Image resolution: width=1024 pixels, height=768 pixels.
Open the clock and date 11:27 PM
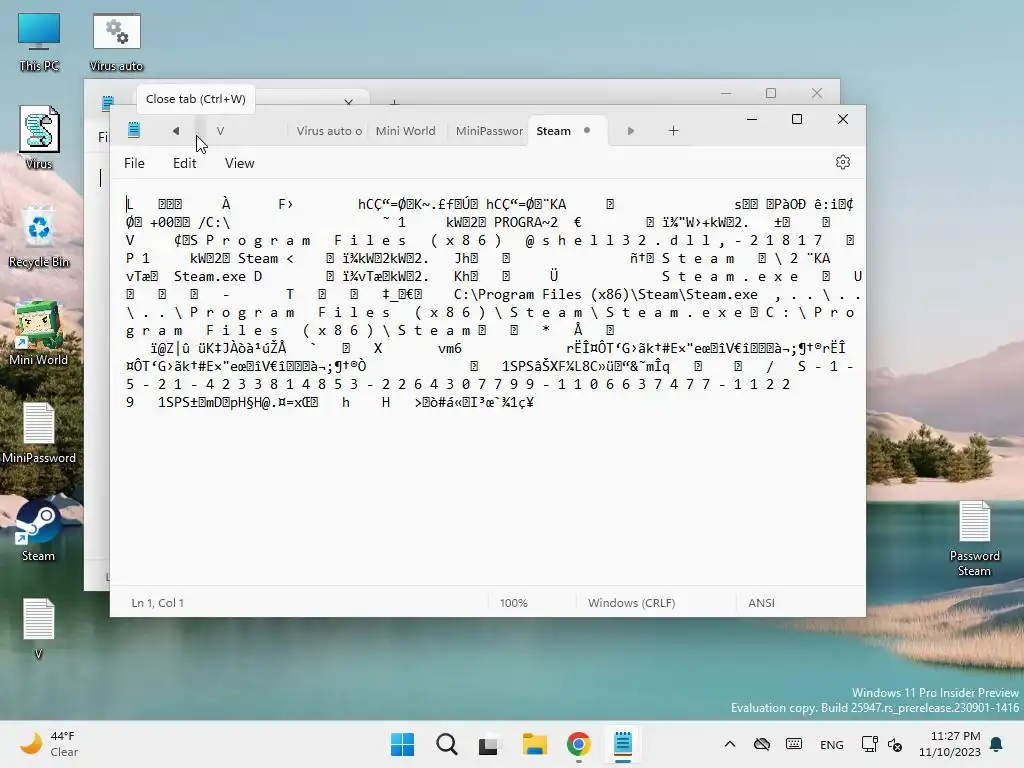tap(950, 744)
